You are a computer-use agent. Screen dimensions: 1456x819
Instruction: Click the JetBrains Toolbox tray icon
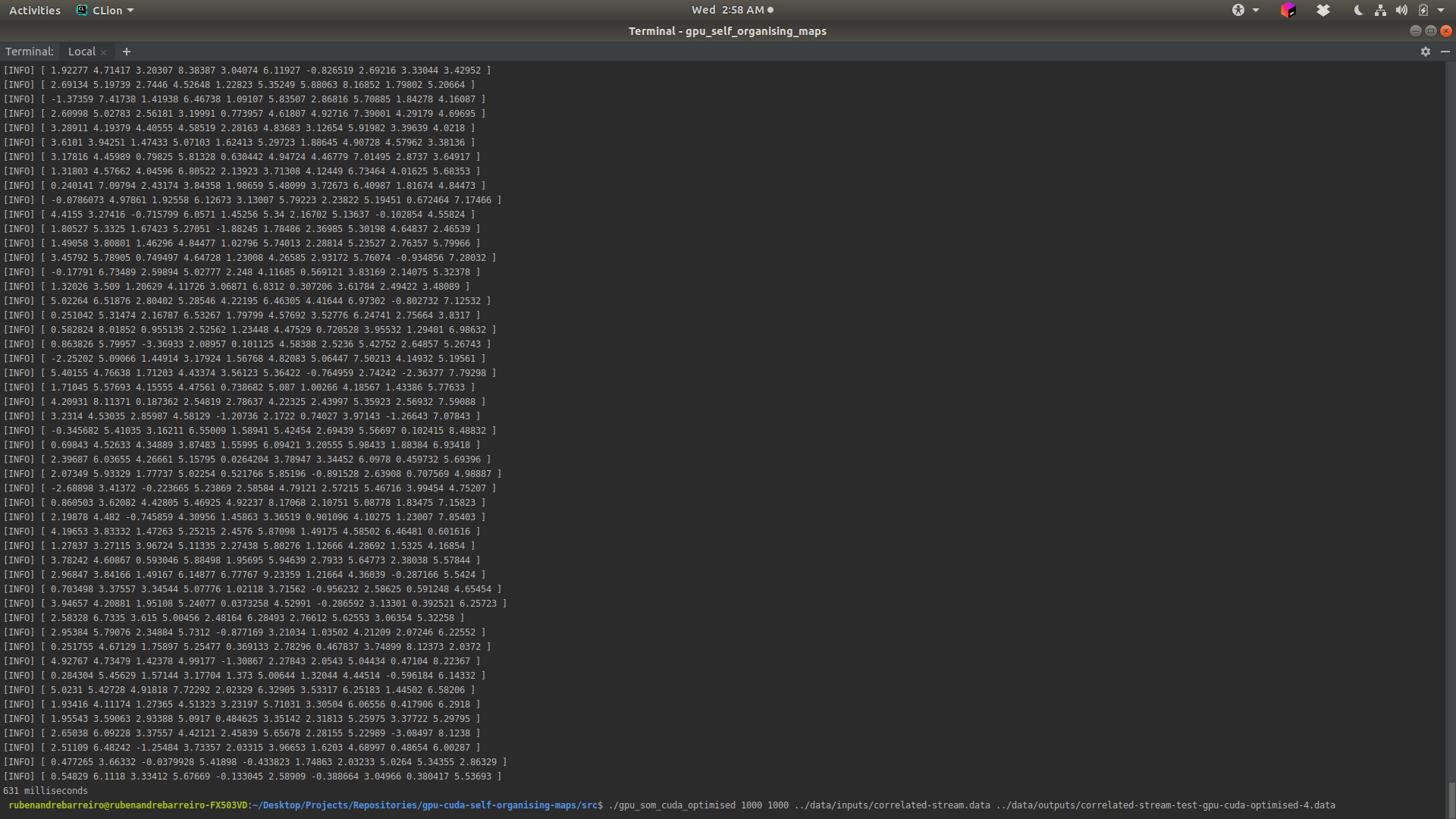pyautogui.click(x=1288, y=10)
